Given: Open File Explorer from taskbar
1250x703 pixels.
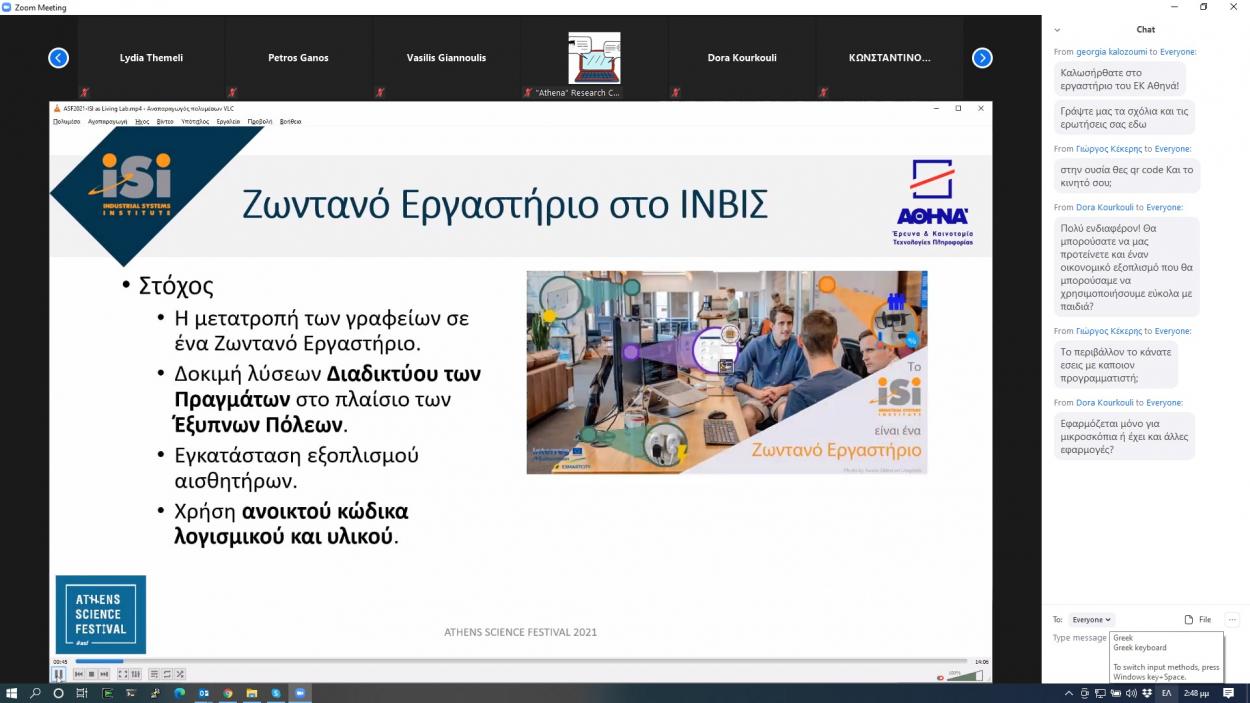Looking at the screenshot, I should (x=252, y=693).
